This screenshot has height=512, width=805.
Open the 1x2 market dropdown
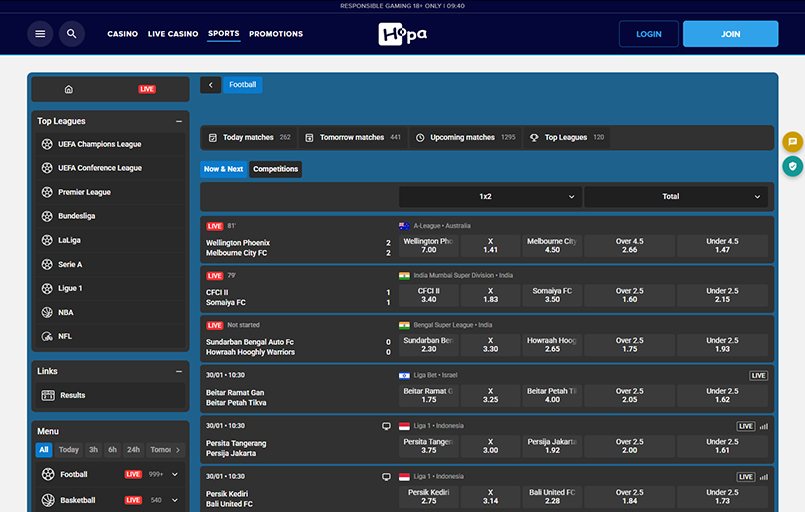coord(490,197)
